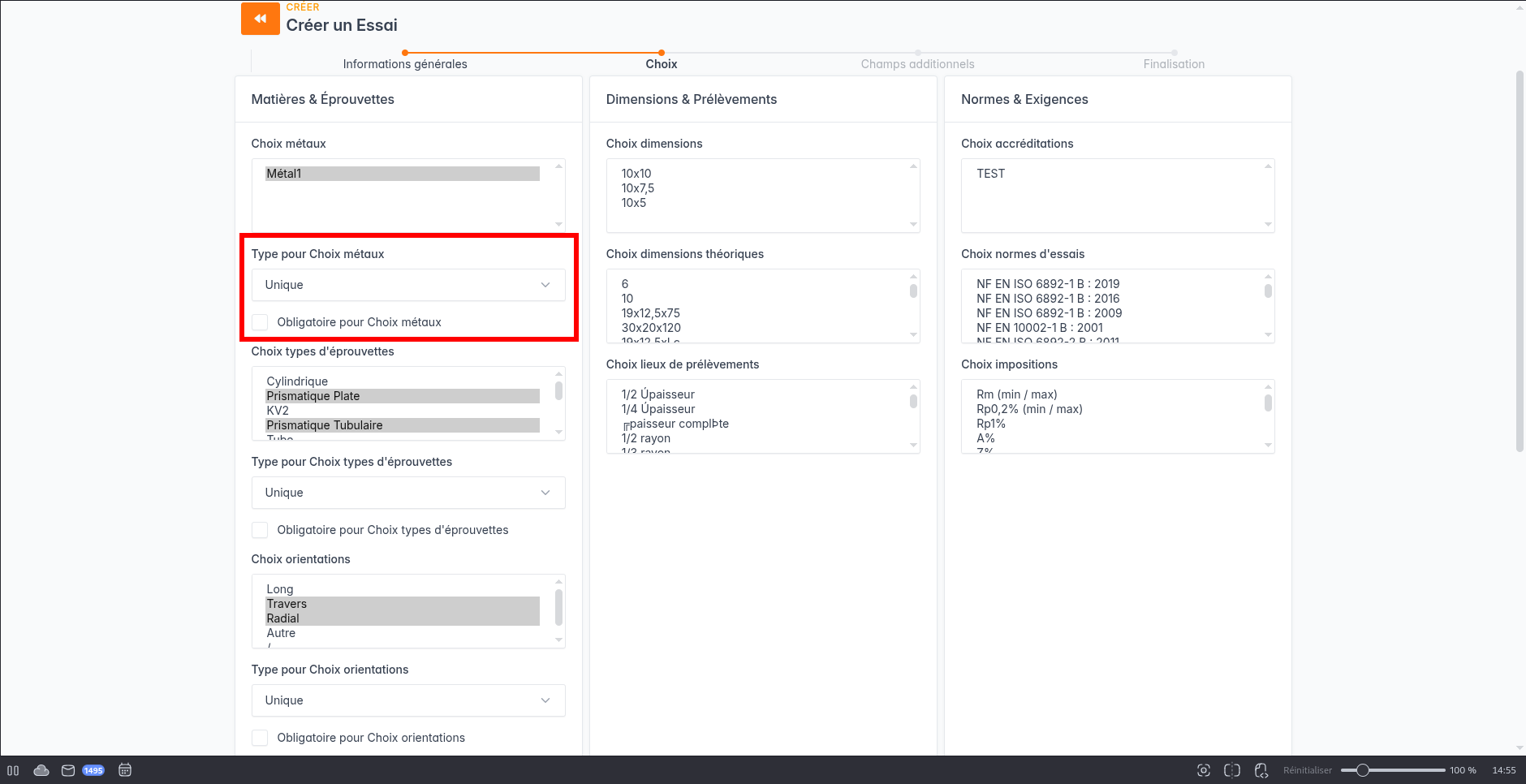Go to Informations générales step
Screen dimensions: 1526x784
click(405, 63)
